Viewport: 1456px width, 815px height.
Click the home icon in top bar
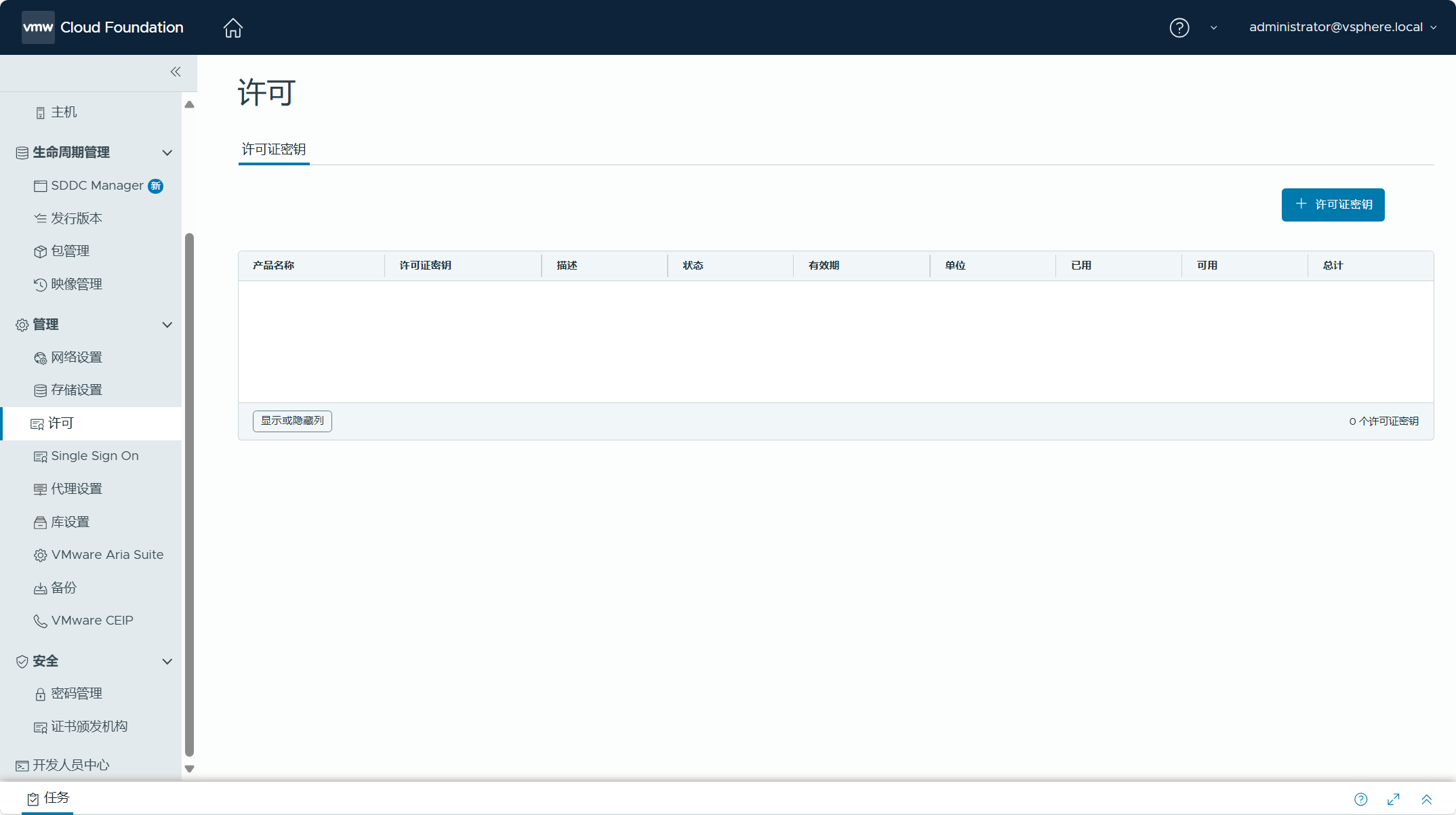(x=232, y=28)
